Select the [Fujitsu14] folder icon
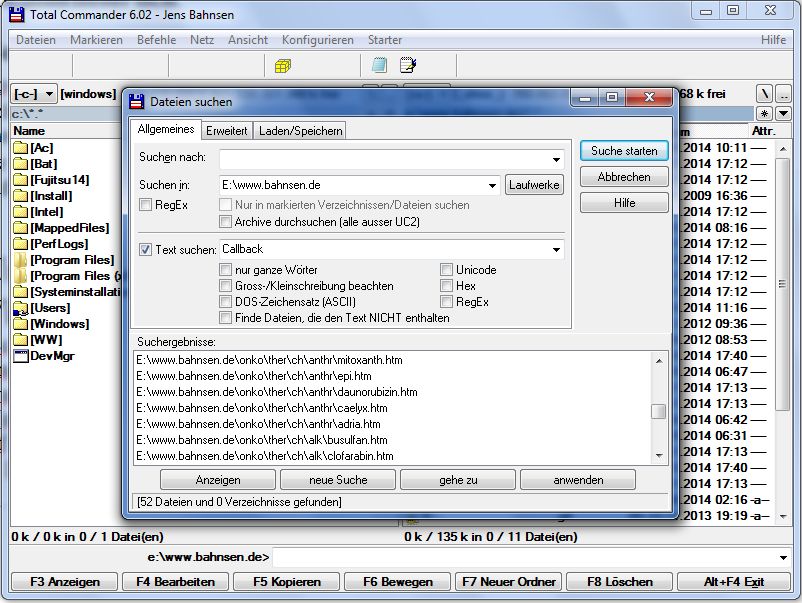 click(20, 180)
